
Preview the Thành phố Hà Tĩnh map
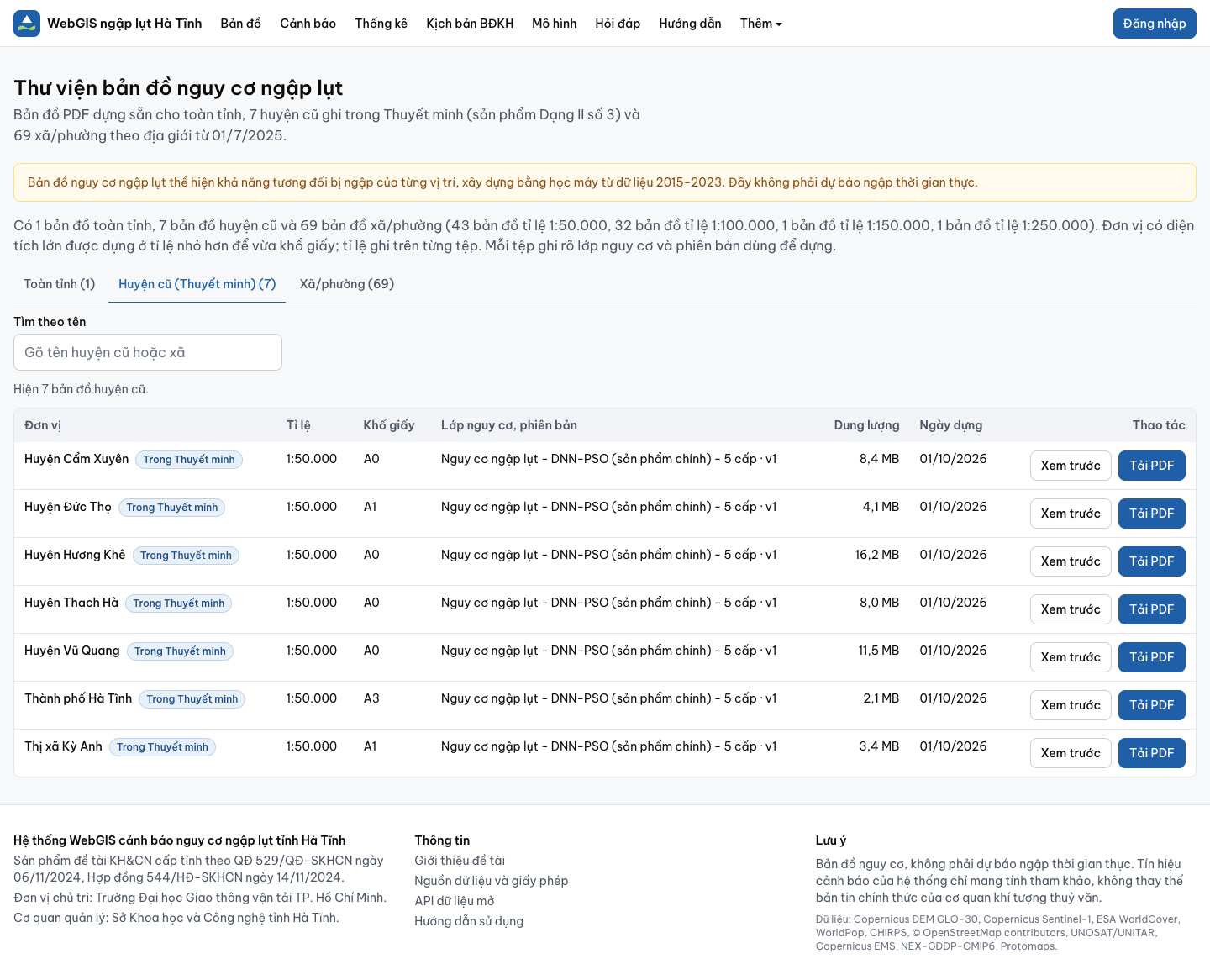[x=1071, y=705]
